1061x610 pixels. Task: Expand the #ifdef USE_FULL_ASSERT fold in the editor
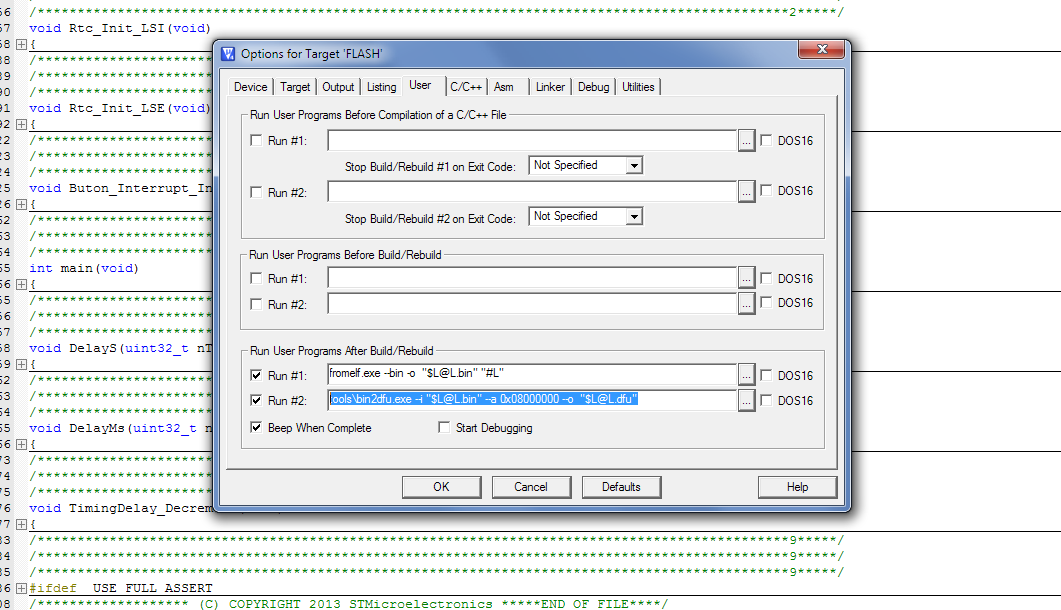[21, 588]
